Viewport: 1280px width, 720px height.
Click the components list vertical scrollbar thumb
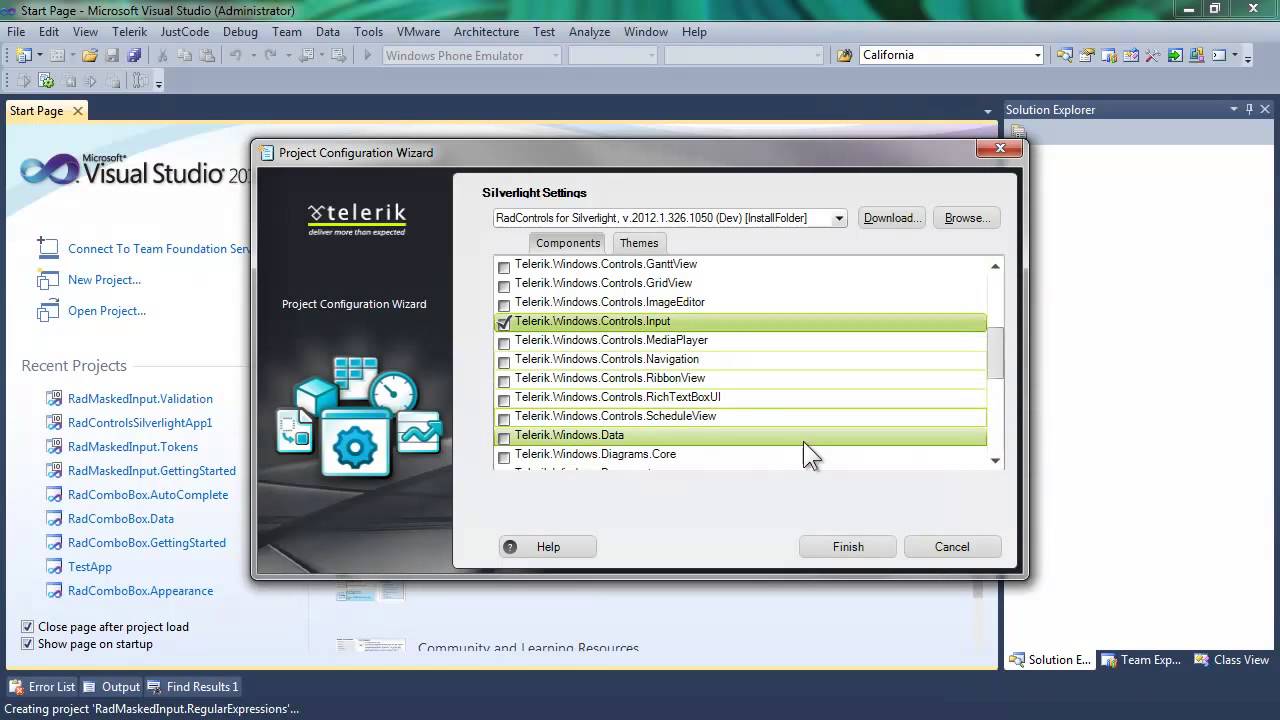point(995,352)
